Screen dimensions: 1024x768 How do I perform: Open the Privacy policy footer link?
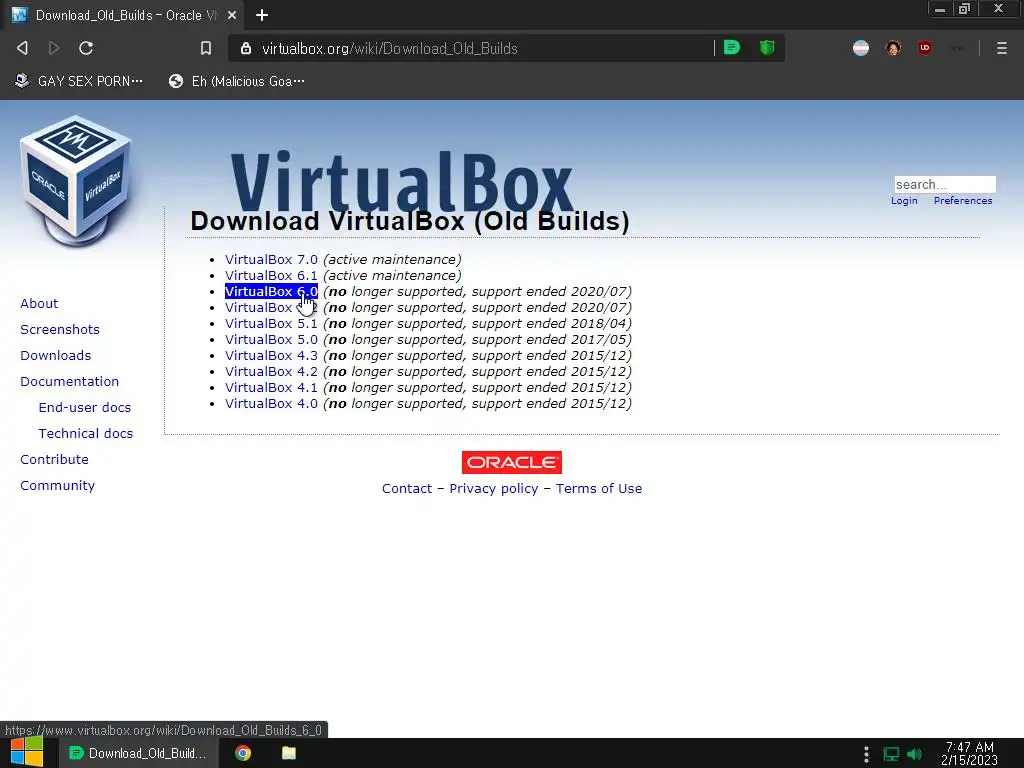pyautogui.click(x=494, y=488)
